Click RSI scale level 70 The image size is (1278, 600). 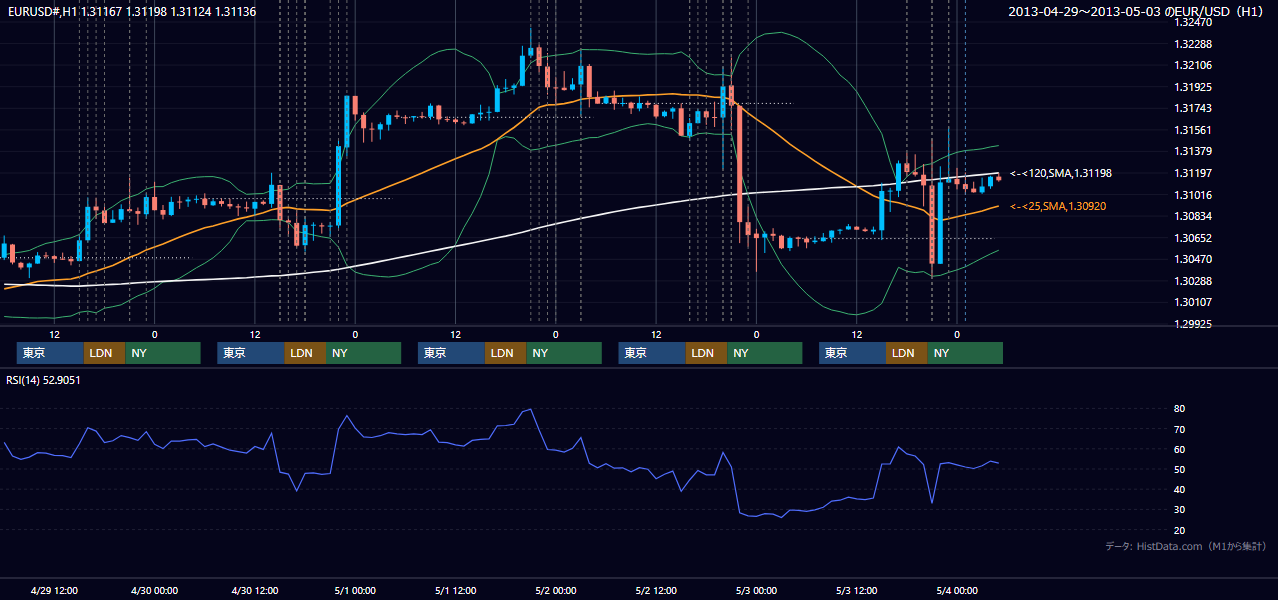tap(1180, 429)
